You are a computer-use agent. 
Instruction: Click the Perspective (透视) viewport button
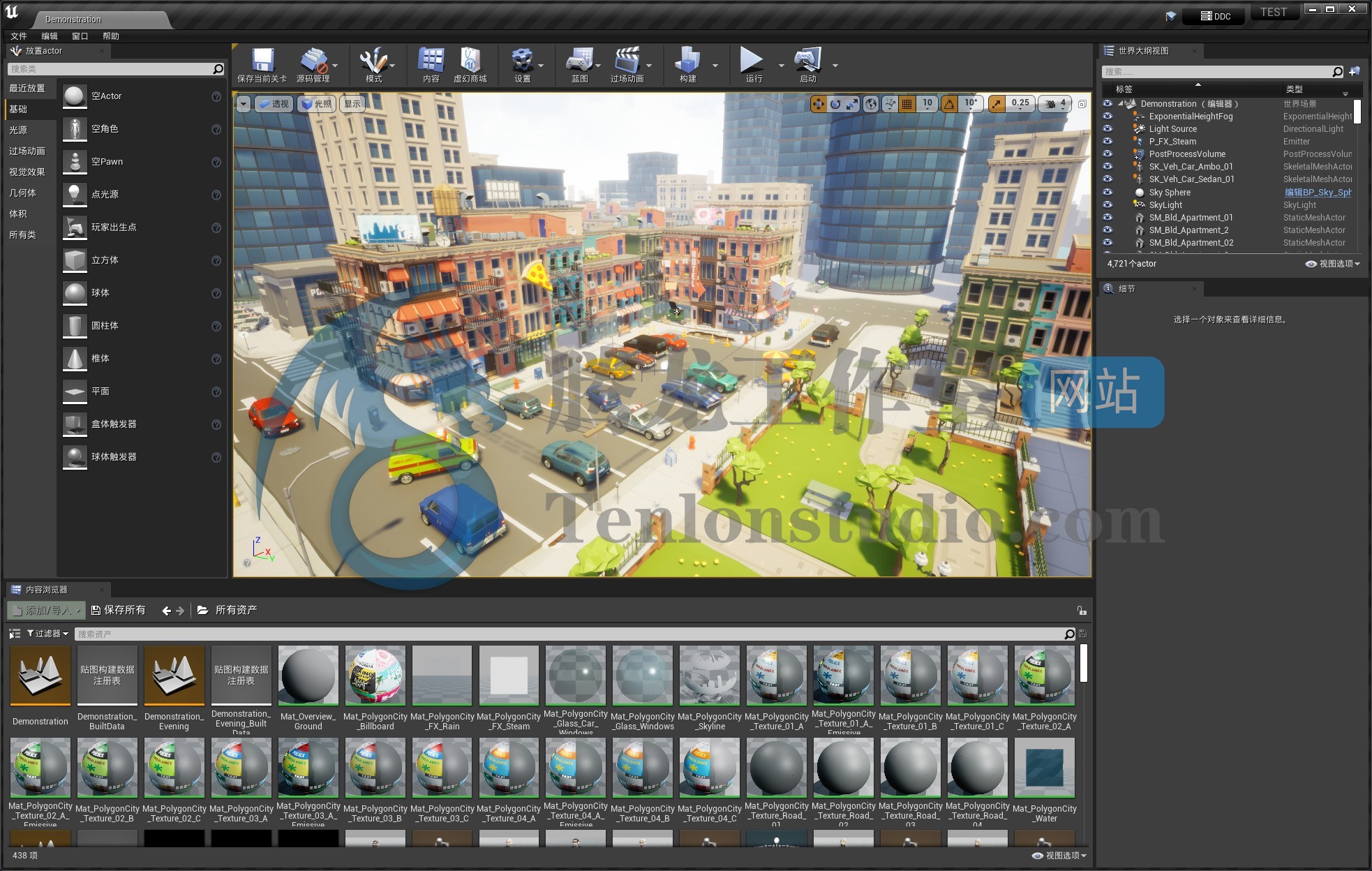point(273,104)
